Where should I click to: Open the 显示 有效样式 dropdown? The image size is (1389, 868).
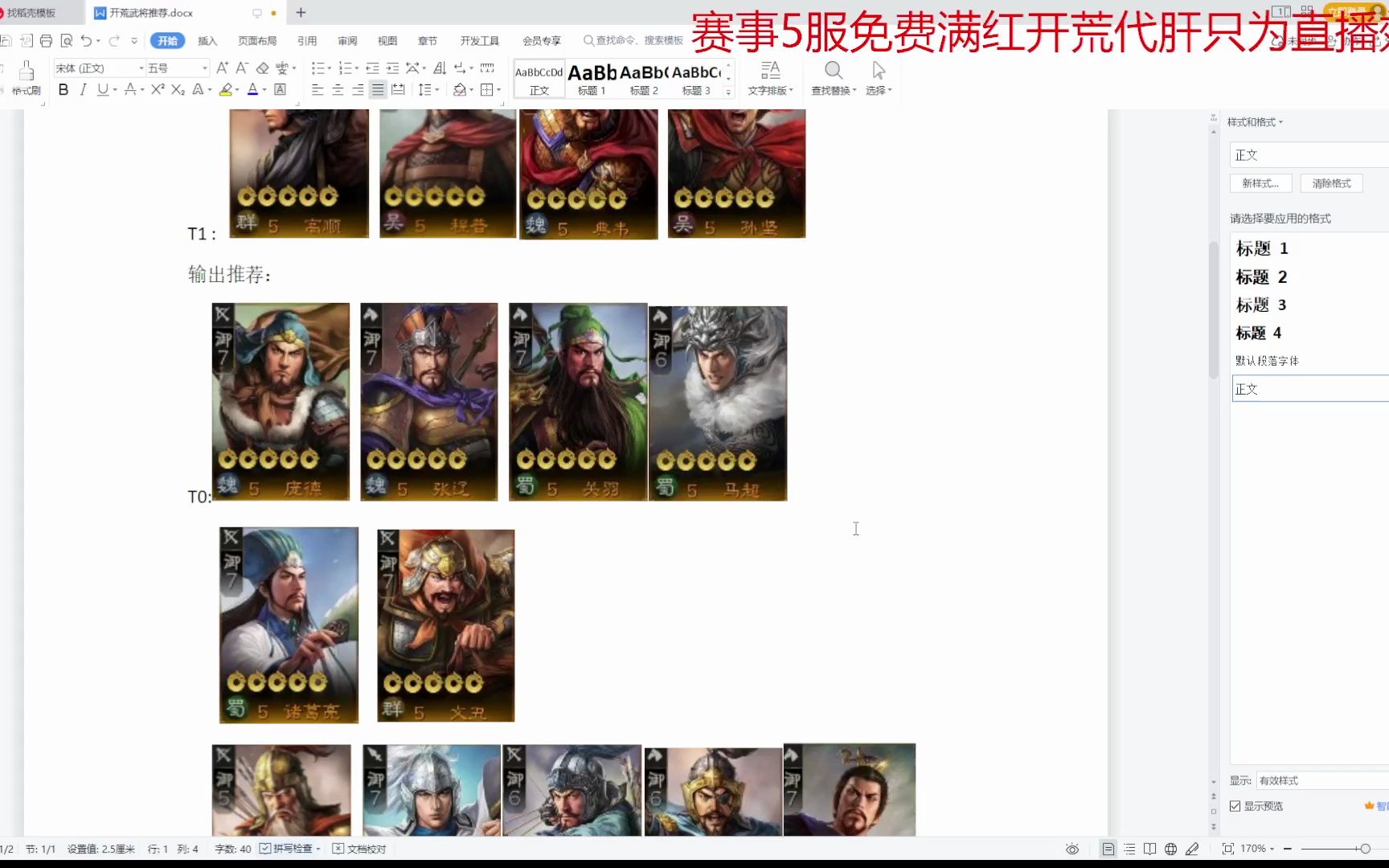tap(1322, 780)
